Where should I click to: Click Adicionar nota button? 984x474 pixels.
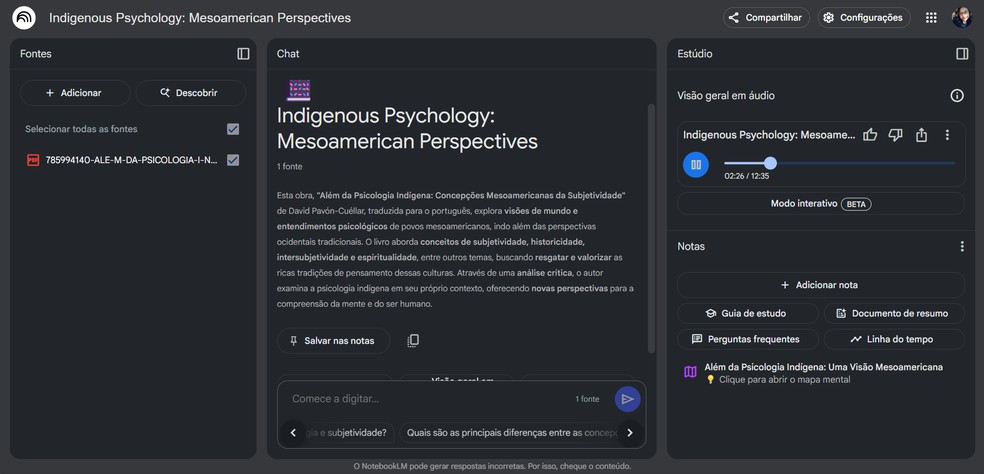pyautogui.click(x=821, y=285)
